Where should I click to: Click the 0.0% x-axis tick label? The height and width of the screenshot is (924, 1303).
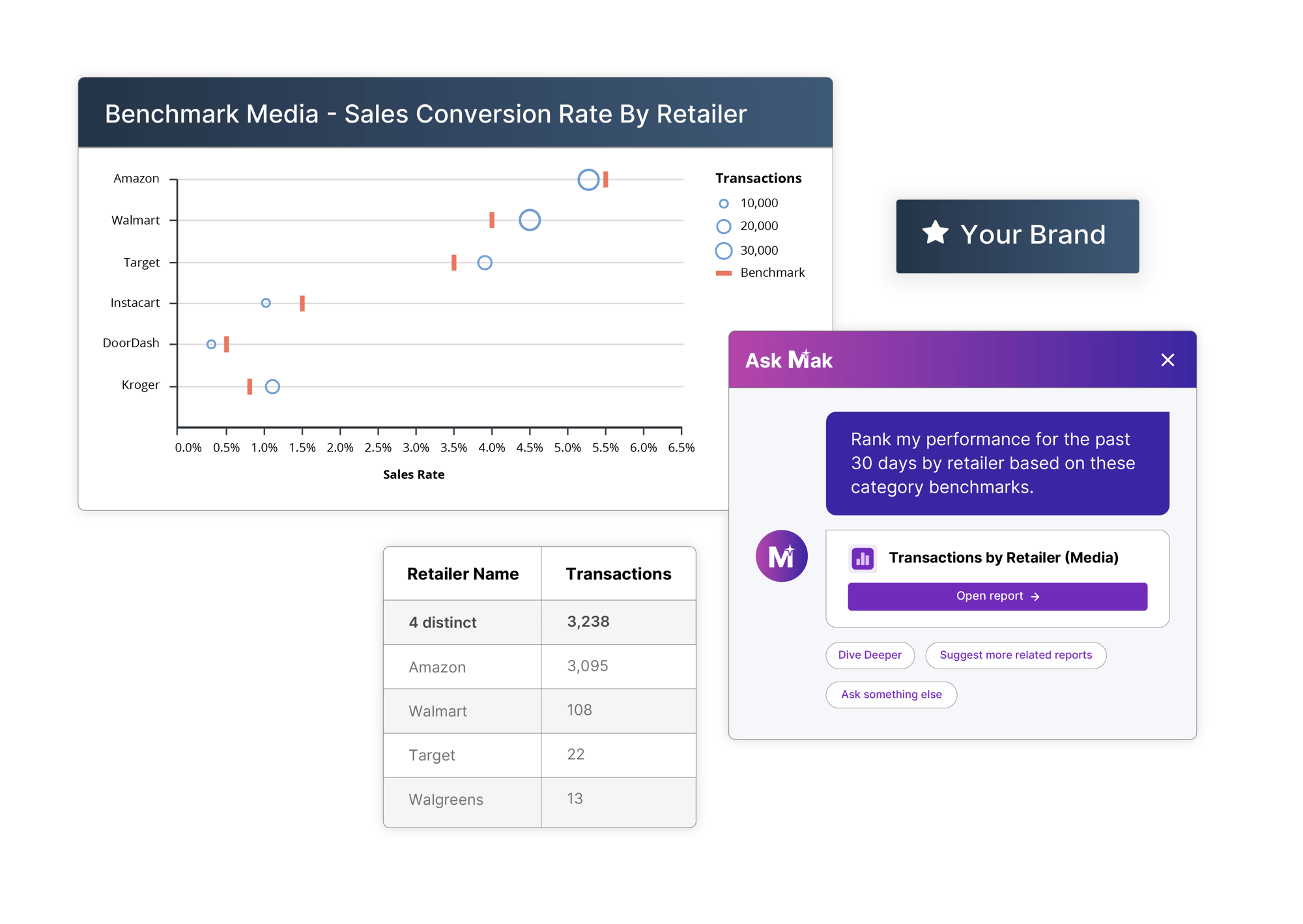(188, 448)
